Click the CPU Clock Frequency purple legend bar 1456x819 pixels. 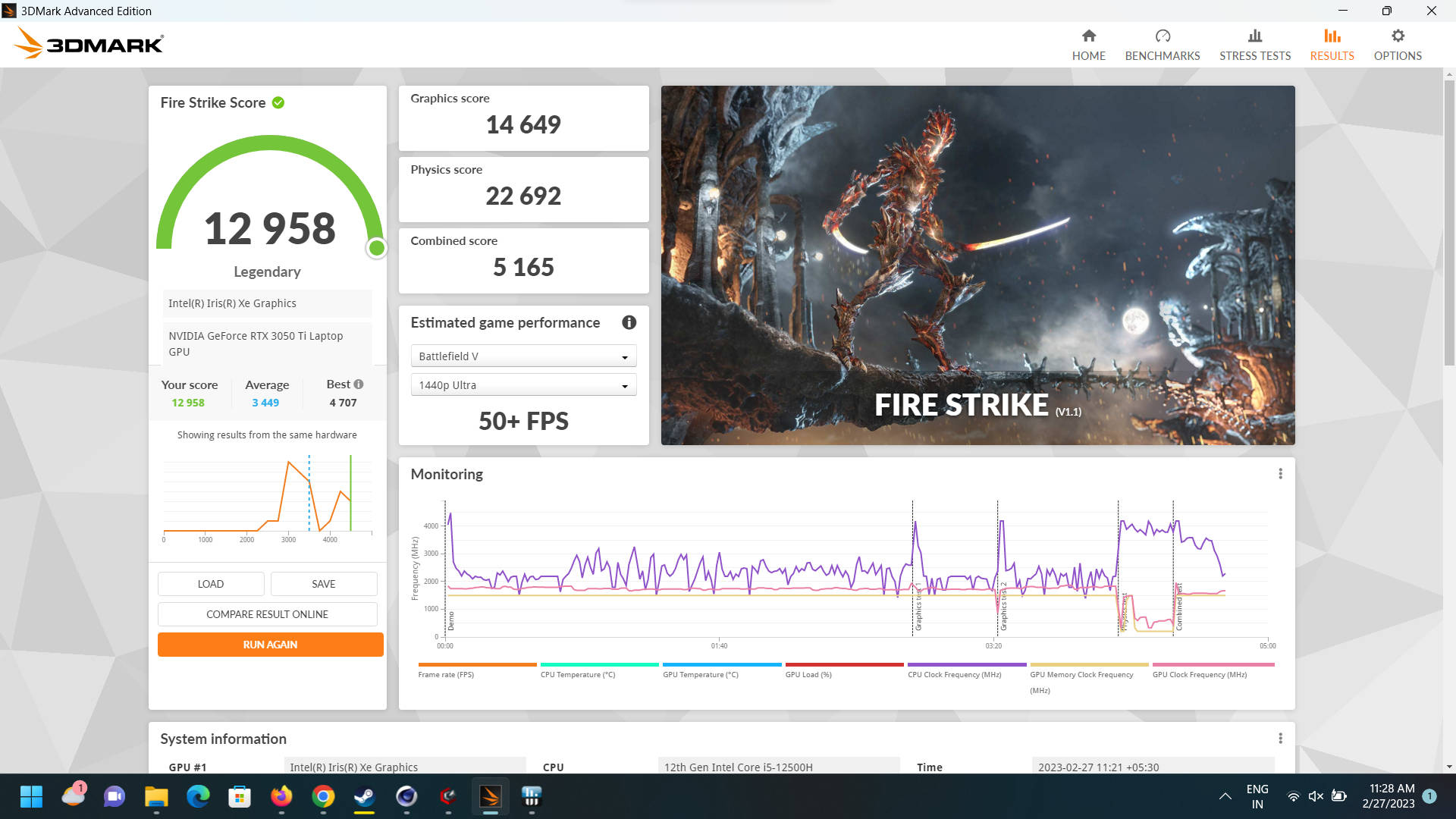pos(966,665)
